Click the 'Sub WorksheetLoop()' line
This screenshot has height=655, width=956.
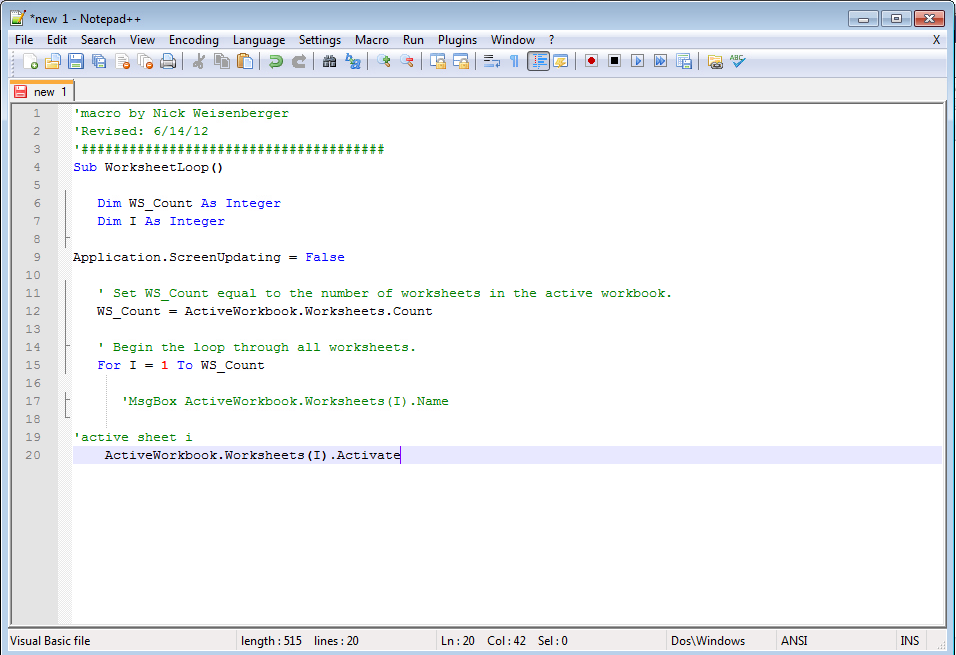tap(148, 167)
